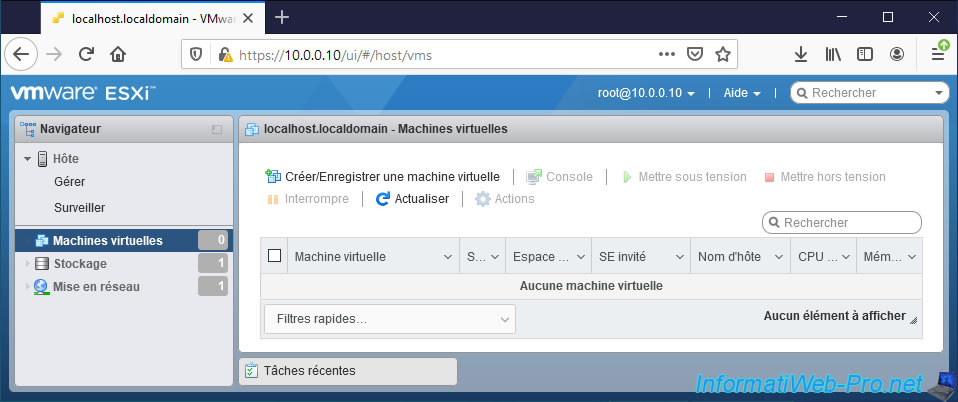Toggle the browser sidebars icon

point(865,54)
